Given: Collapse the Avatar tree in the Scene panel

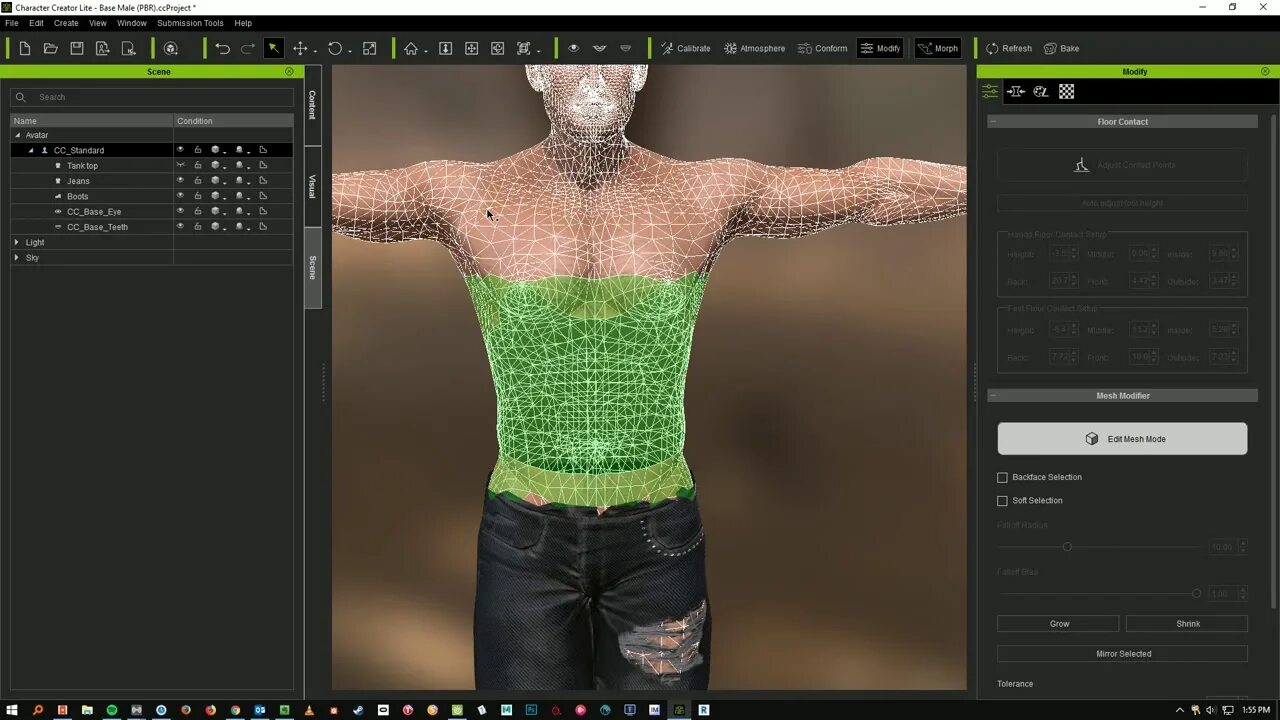Looking at the screenshot, I should click(16, 135).
